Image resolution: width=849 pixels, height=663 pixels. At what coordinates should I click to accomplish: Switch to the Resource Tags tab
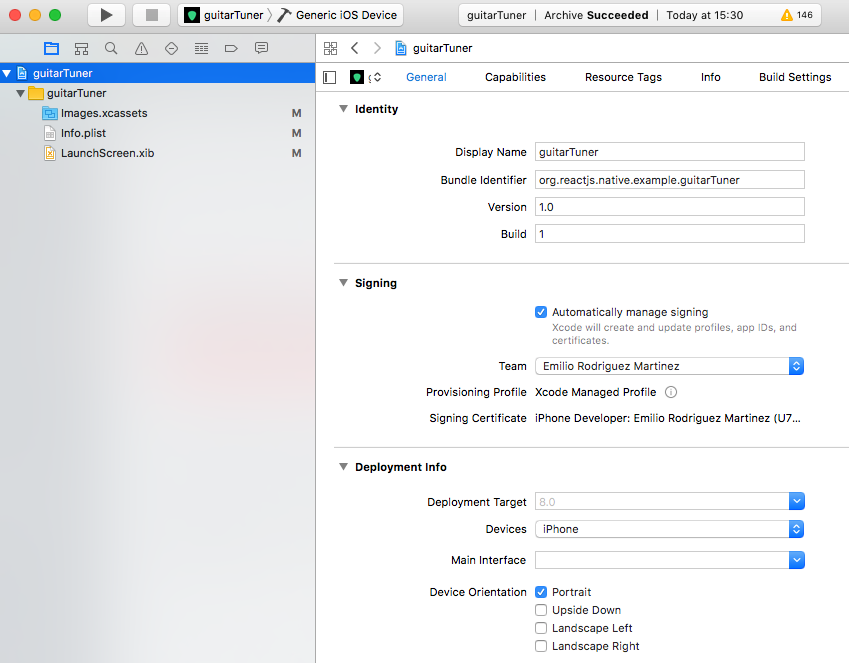coord(623,77)
